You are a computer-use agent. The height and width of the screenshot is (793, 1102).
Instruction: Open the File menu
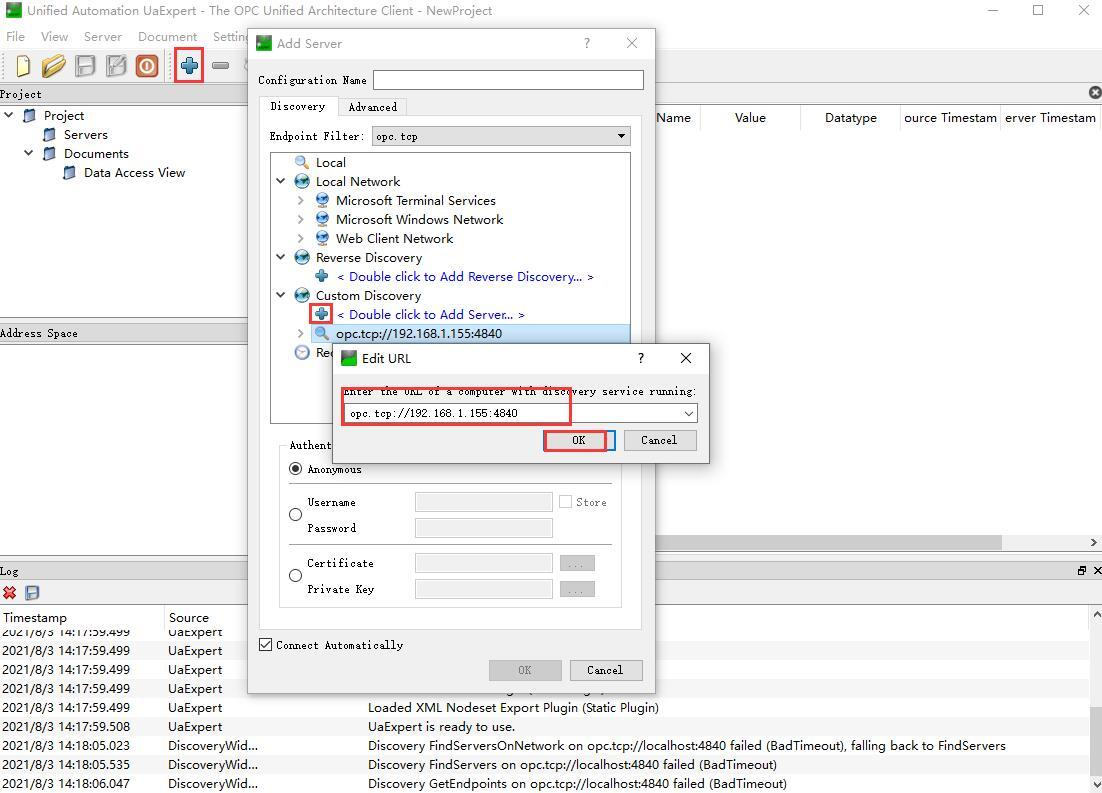point(15,37)
